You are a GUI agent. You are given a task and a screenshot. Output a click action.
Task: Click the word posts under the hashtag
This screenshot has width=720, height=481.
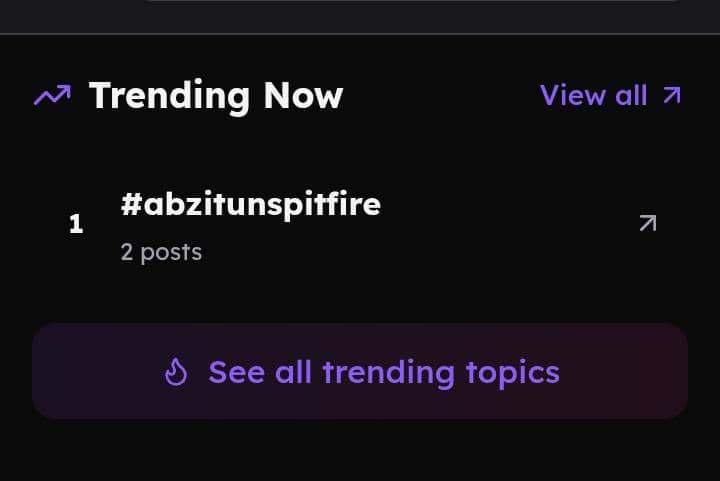tap(171, 252)
